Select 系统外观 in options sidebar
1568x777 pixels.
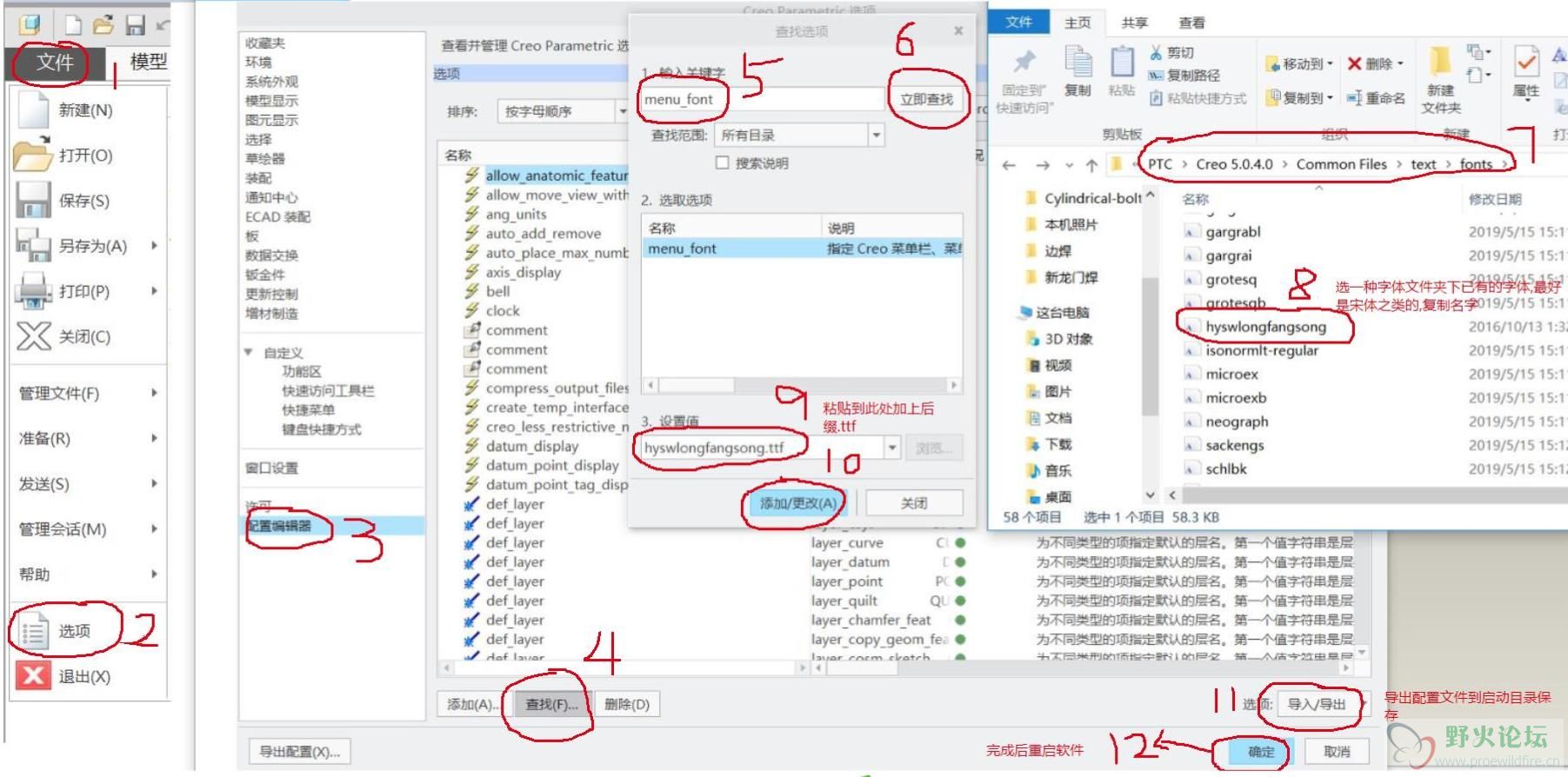[271, 82]
